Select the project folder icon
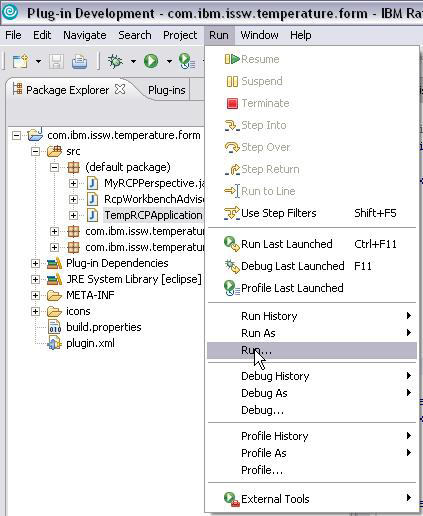 [35, 135]
